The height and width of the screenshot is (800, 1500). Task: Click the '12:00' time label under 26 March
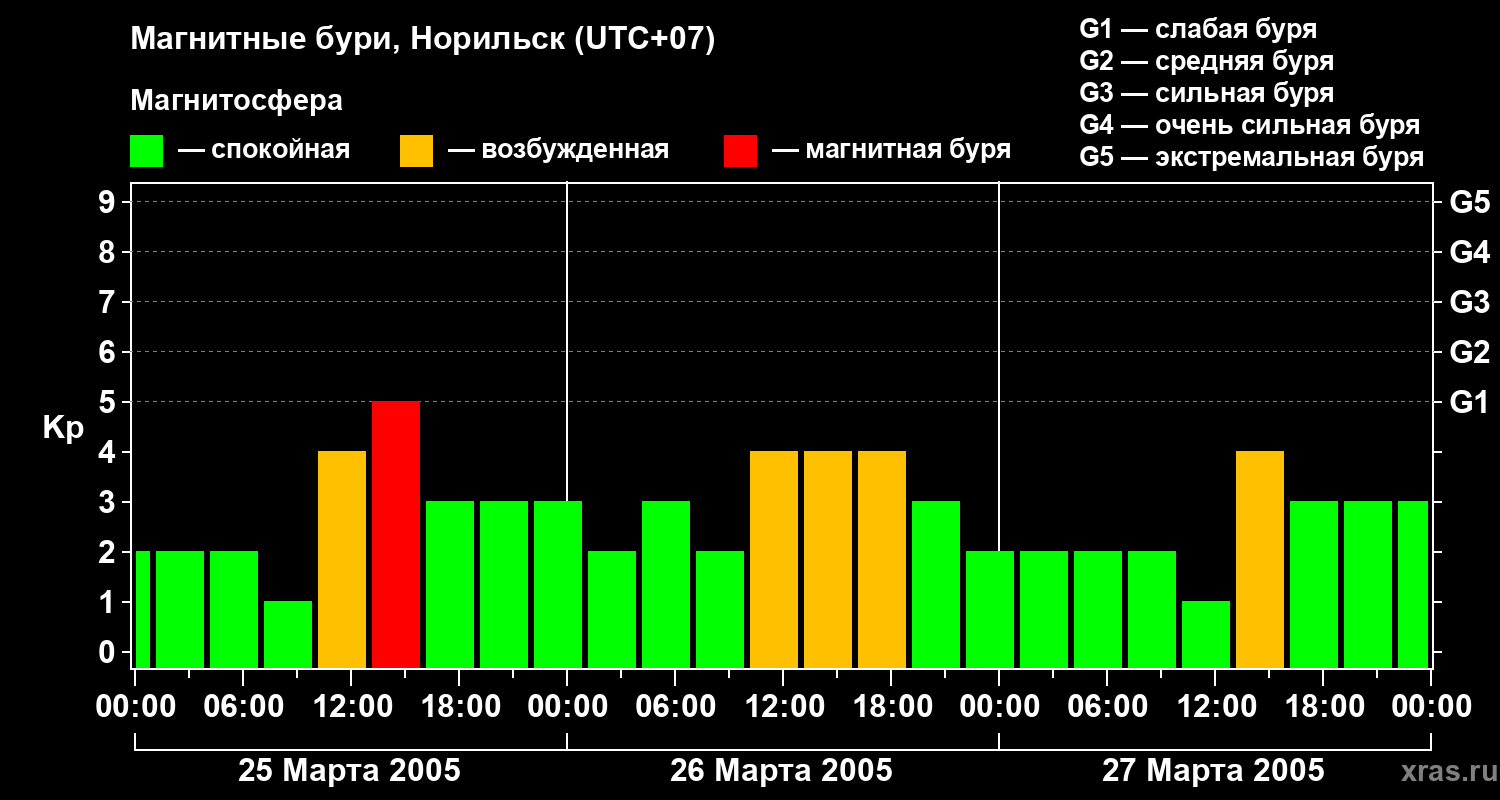[x=783, y=707]
